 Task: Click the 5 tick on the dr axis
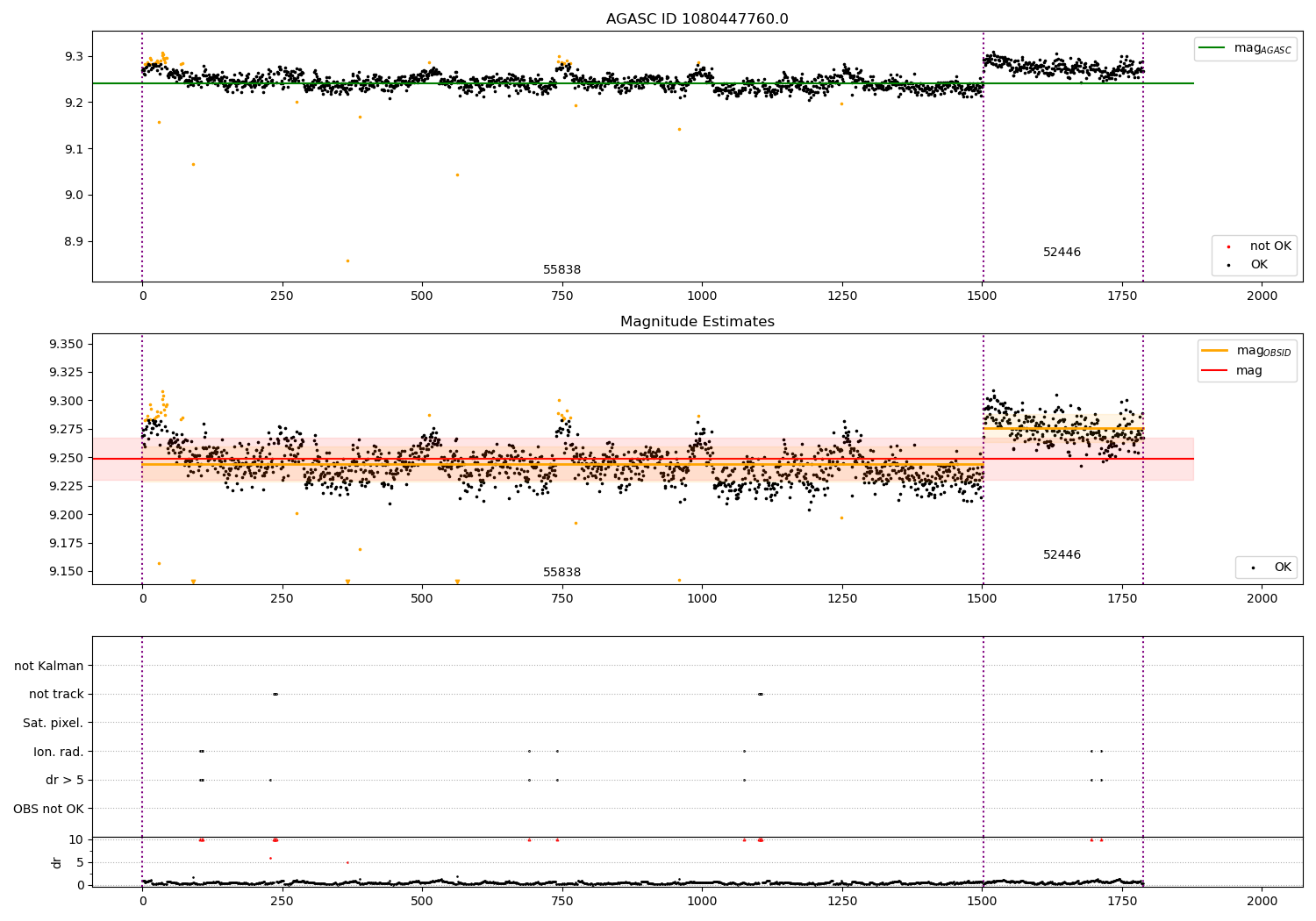coord(80,862)
